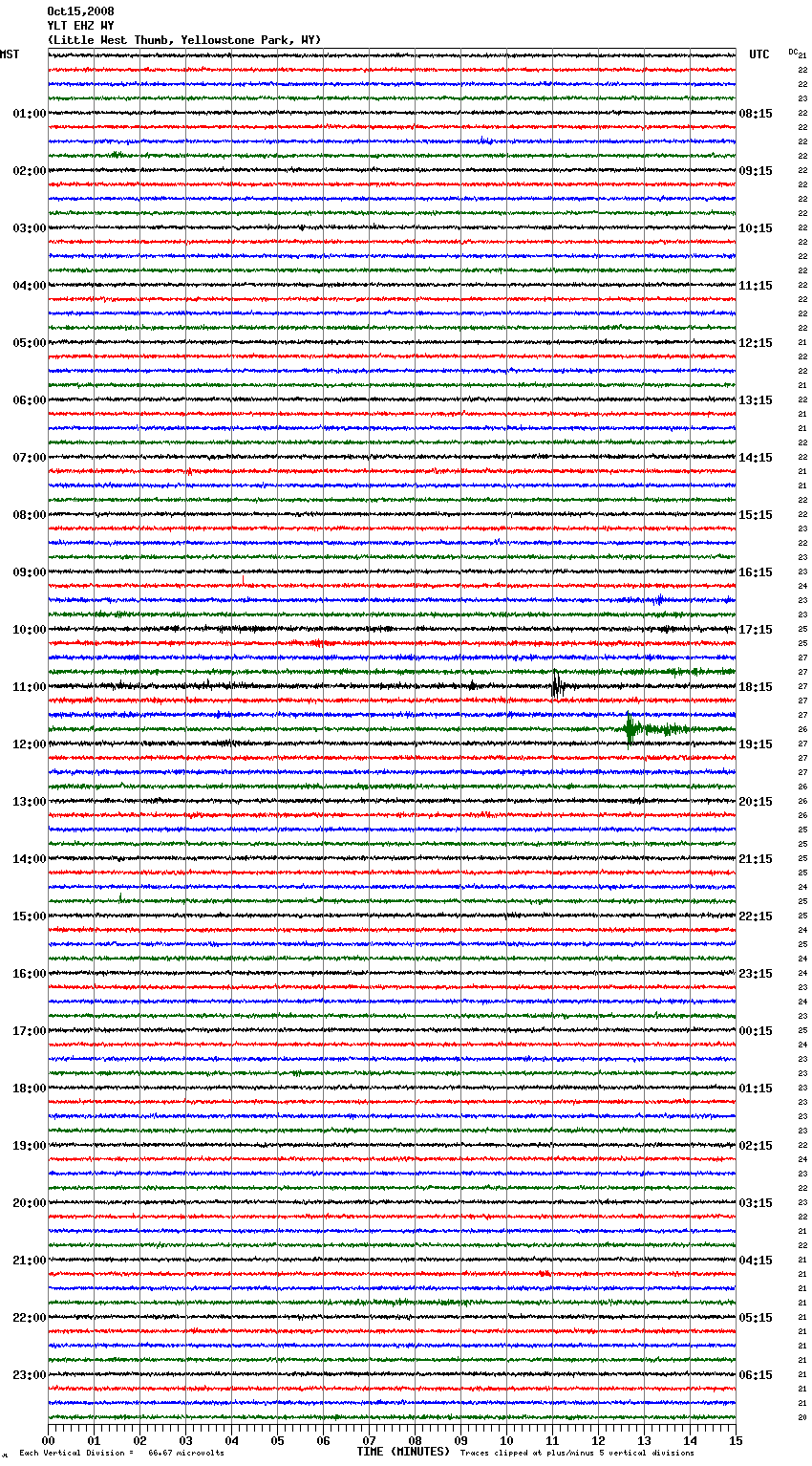
Task: Click the MST axis header
Action: [10, 54]
